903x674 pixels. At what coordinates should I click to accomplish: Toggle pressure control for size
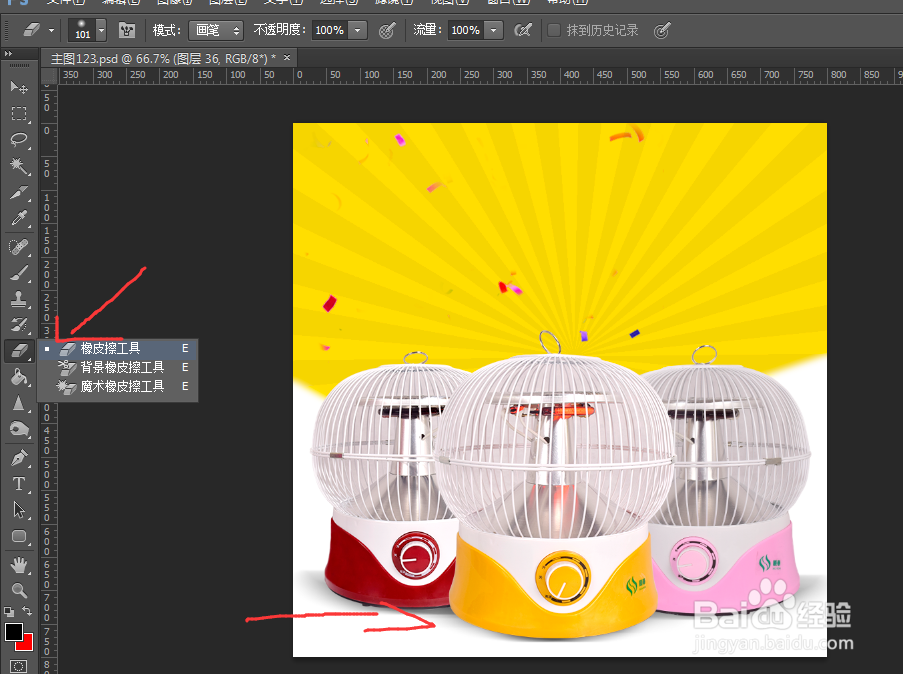click(x=662, y=30)
